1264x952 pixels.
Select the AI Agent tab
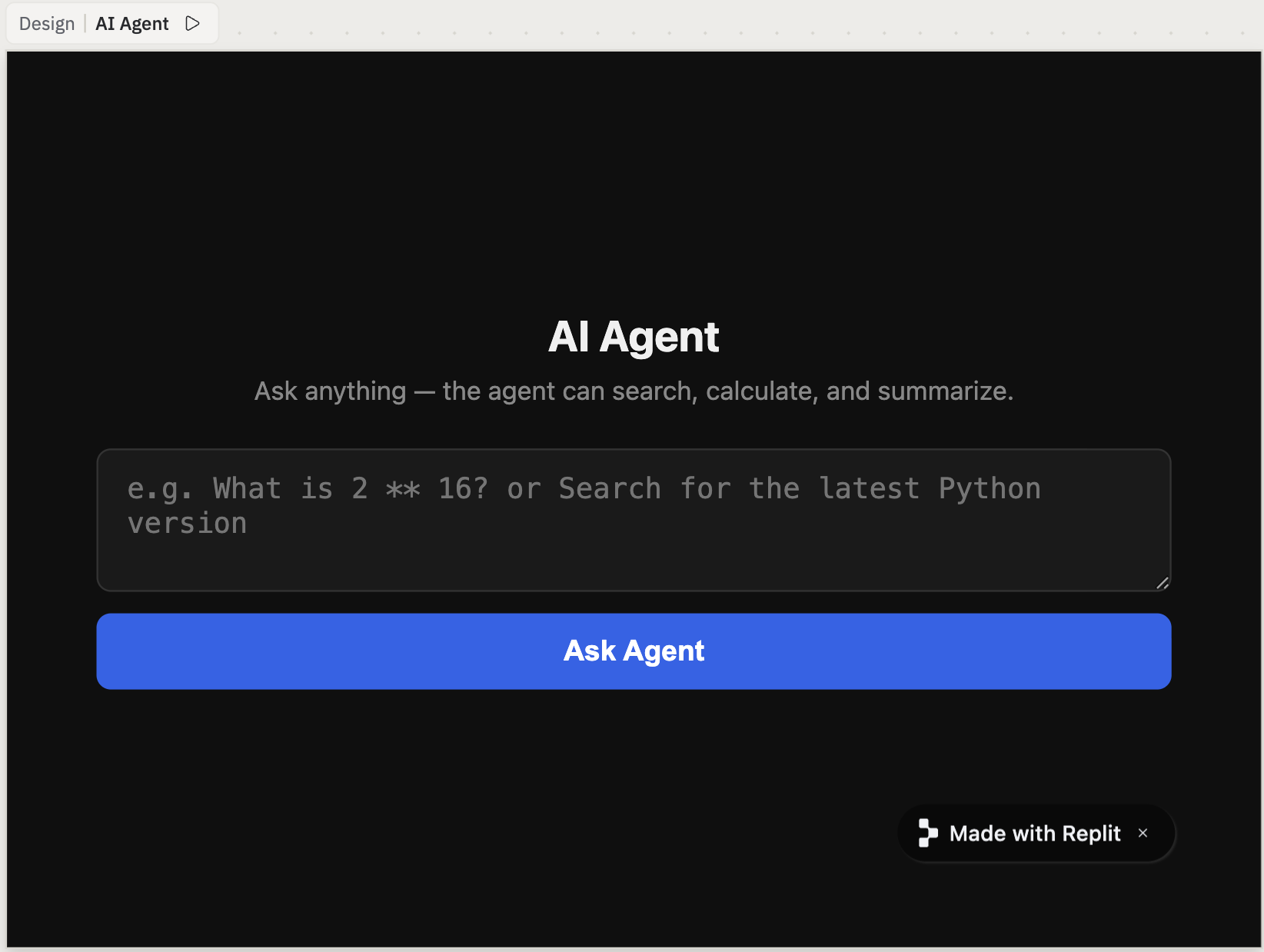point(131,23)
